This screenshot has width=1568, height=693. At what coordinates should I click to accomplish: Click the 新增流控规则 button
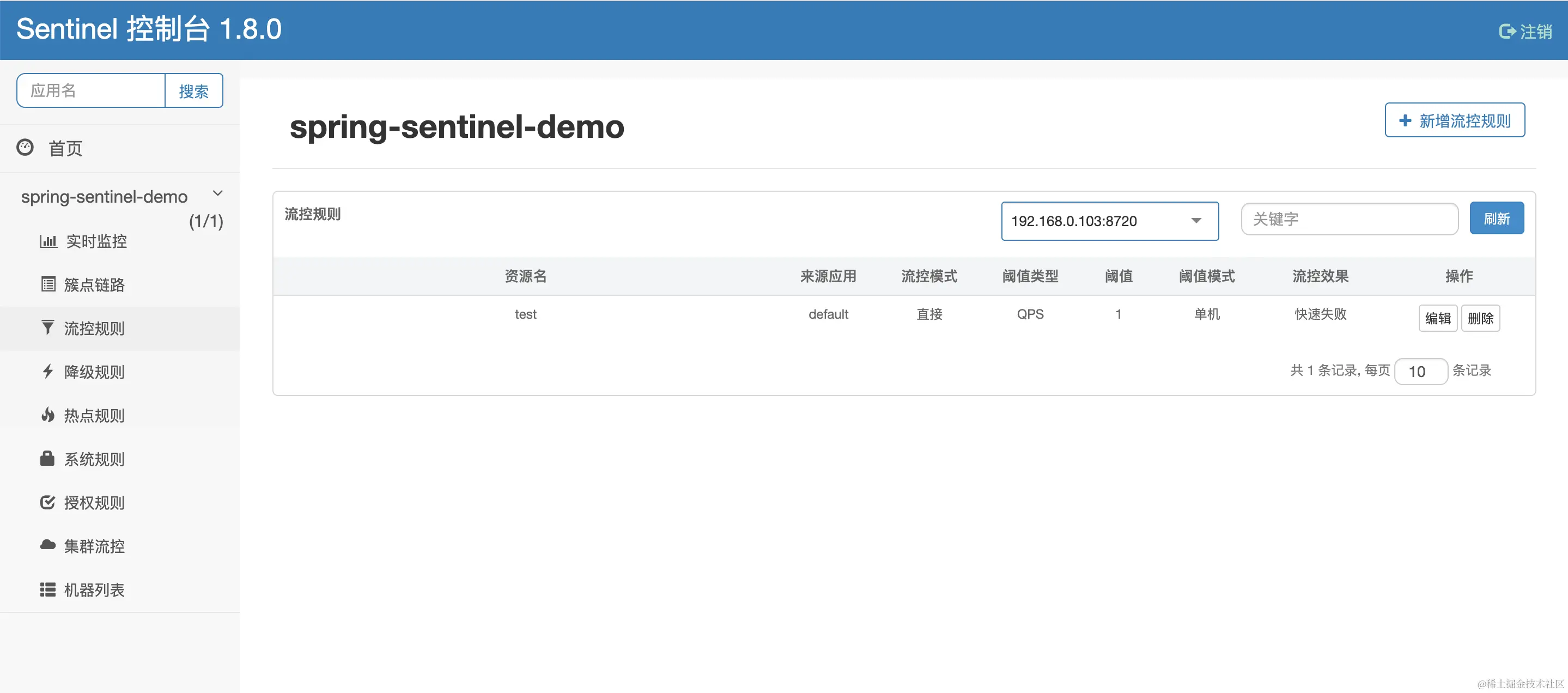(x=1454, y=120)
